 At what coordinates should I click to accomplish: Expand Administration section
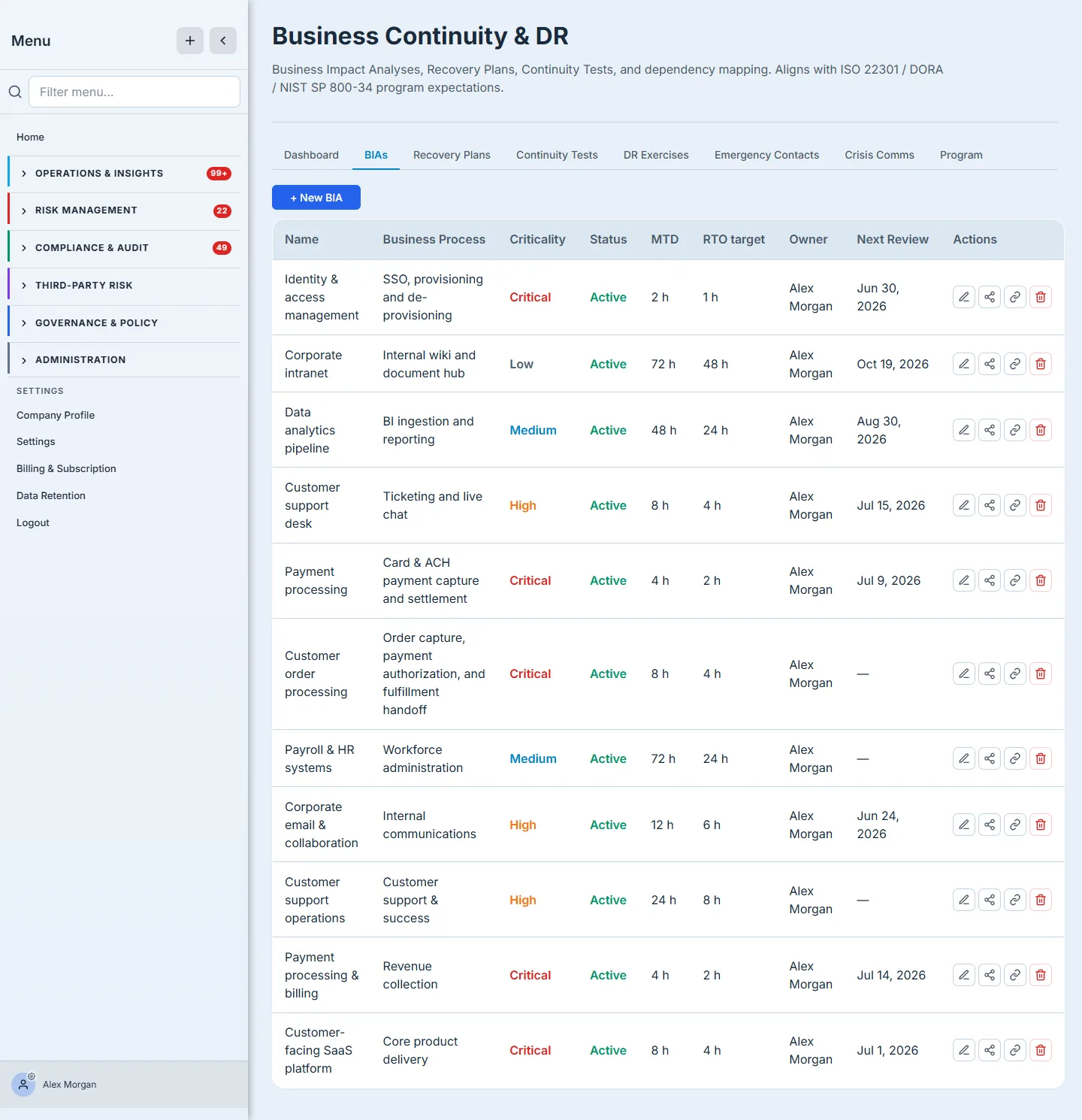tap(124, 360)
